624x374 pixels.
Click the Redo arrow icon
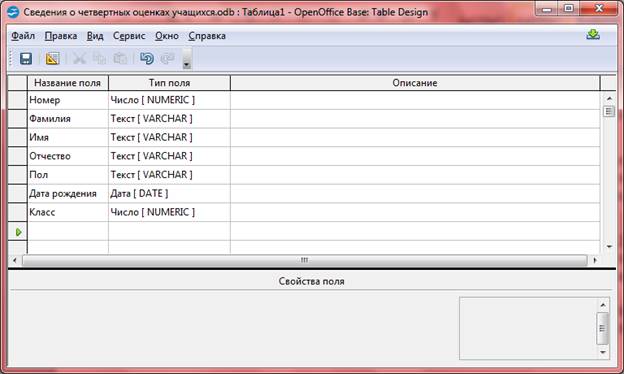[168, 58]
